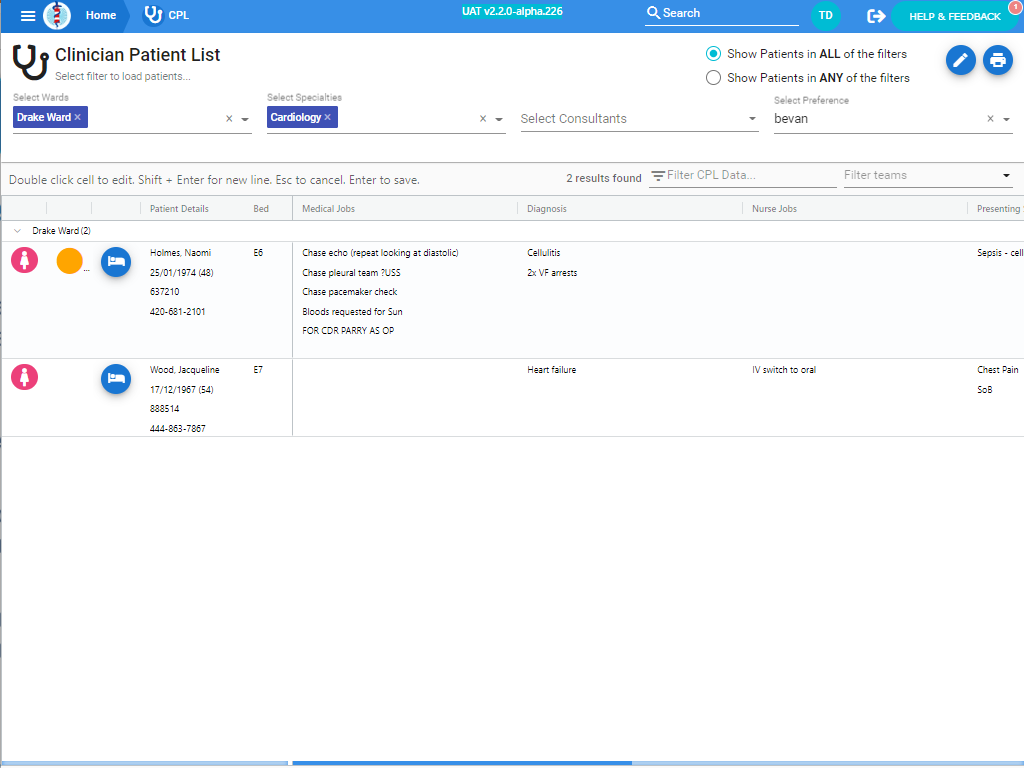This screenshot has height=768, width=1024.
Task: Sort by Patient Details column
Action: (x=179, y=209)
